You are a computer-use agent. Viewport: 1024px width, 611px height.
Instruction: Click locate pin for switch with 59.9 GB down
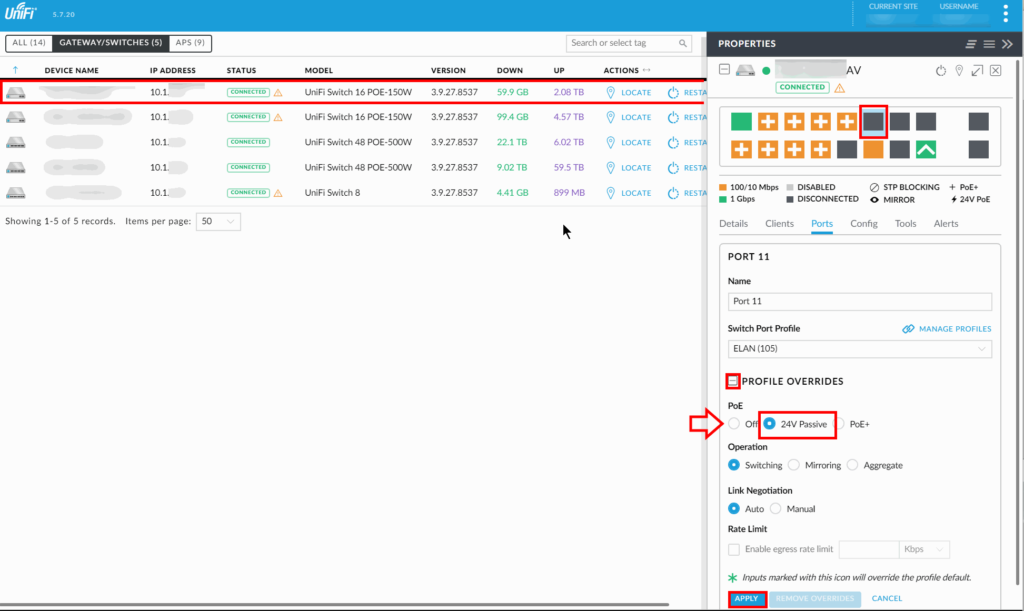[x=611, y=92]
